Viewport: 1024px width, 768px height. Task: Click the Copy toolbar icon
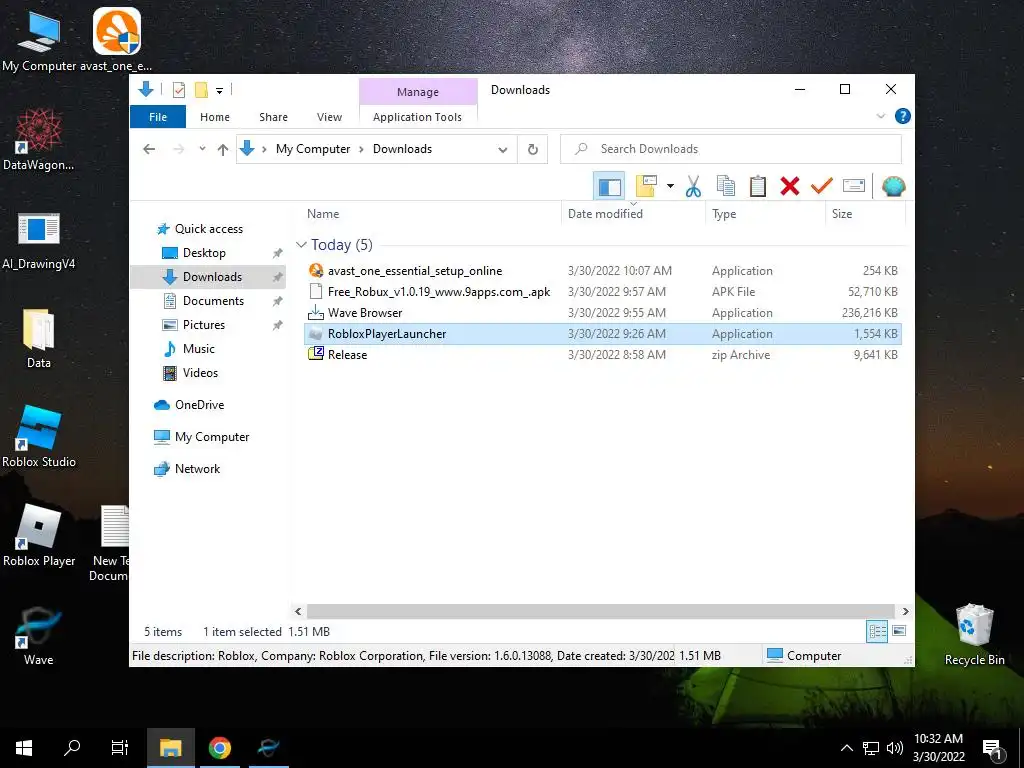[x=726, y=186]
